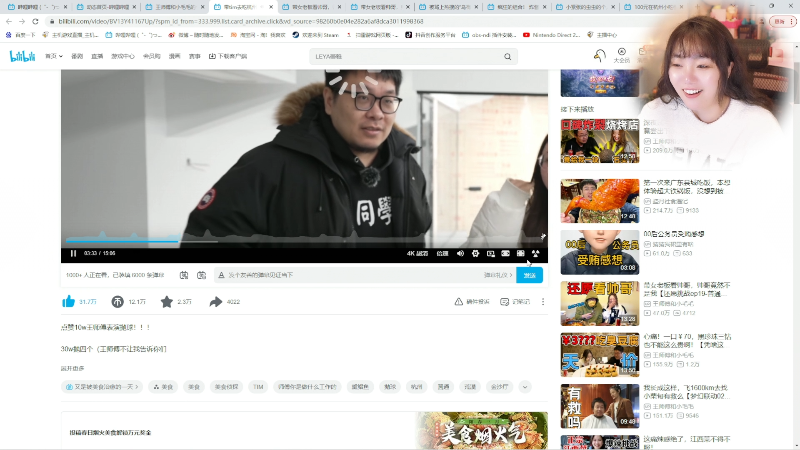The image size is (800, 450).
Task: Open the 漫画 manga nav item
Action: coord(174,56)
